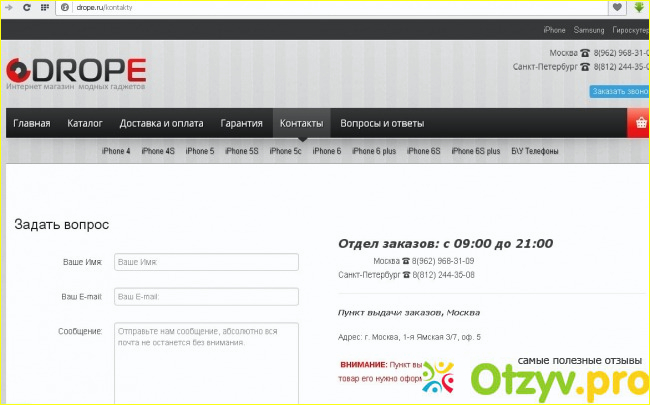
Task: Click into the Сообщение text area
Action: click(x=206, y=360)
